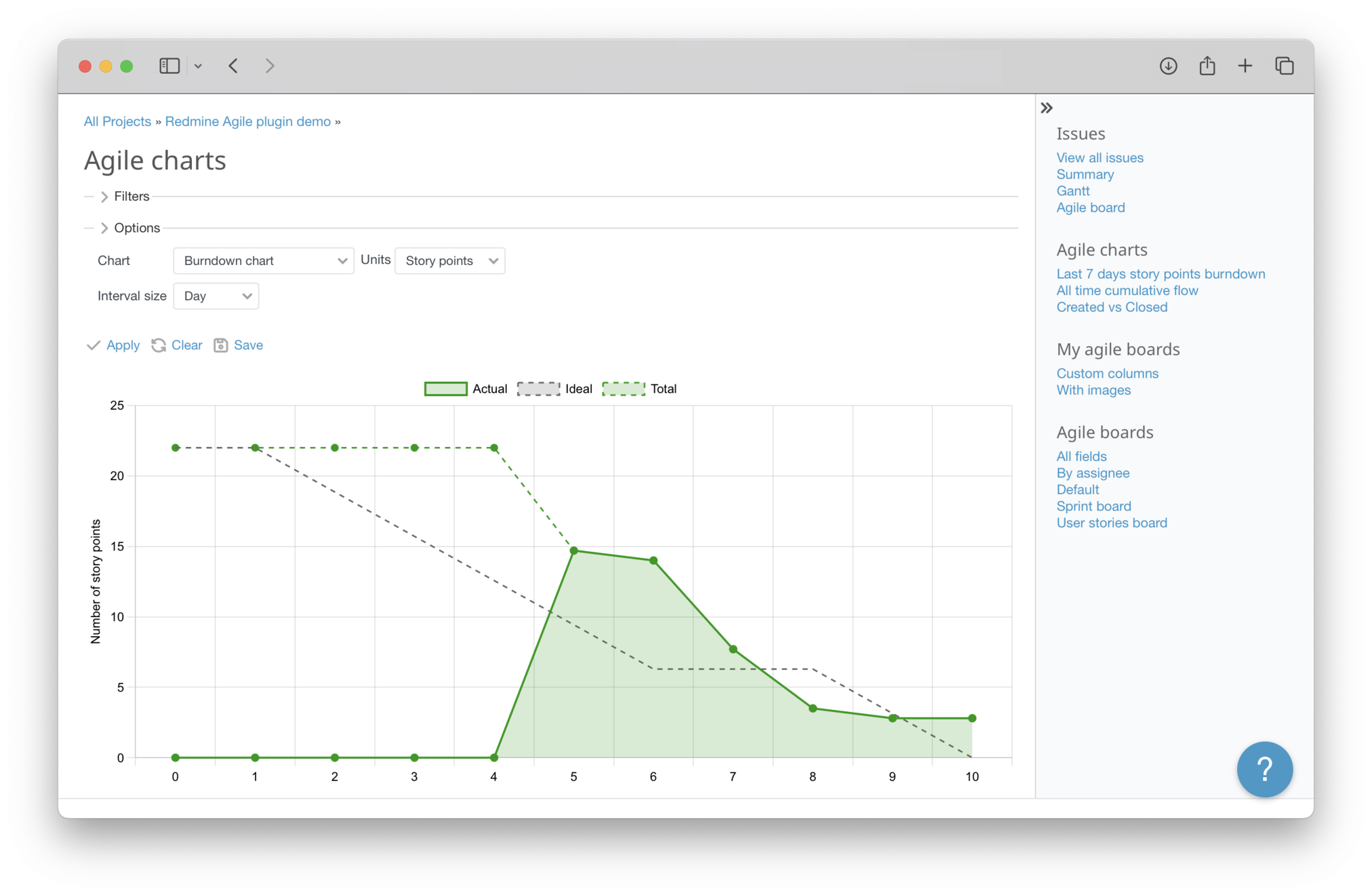1372x895 pixels.
Task: Collapse the sidebar with the double chevron
Action: (x=1047, y=108)
